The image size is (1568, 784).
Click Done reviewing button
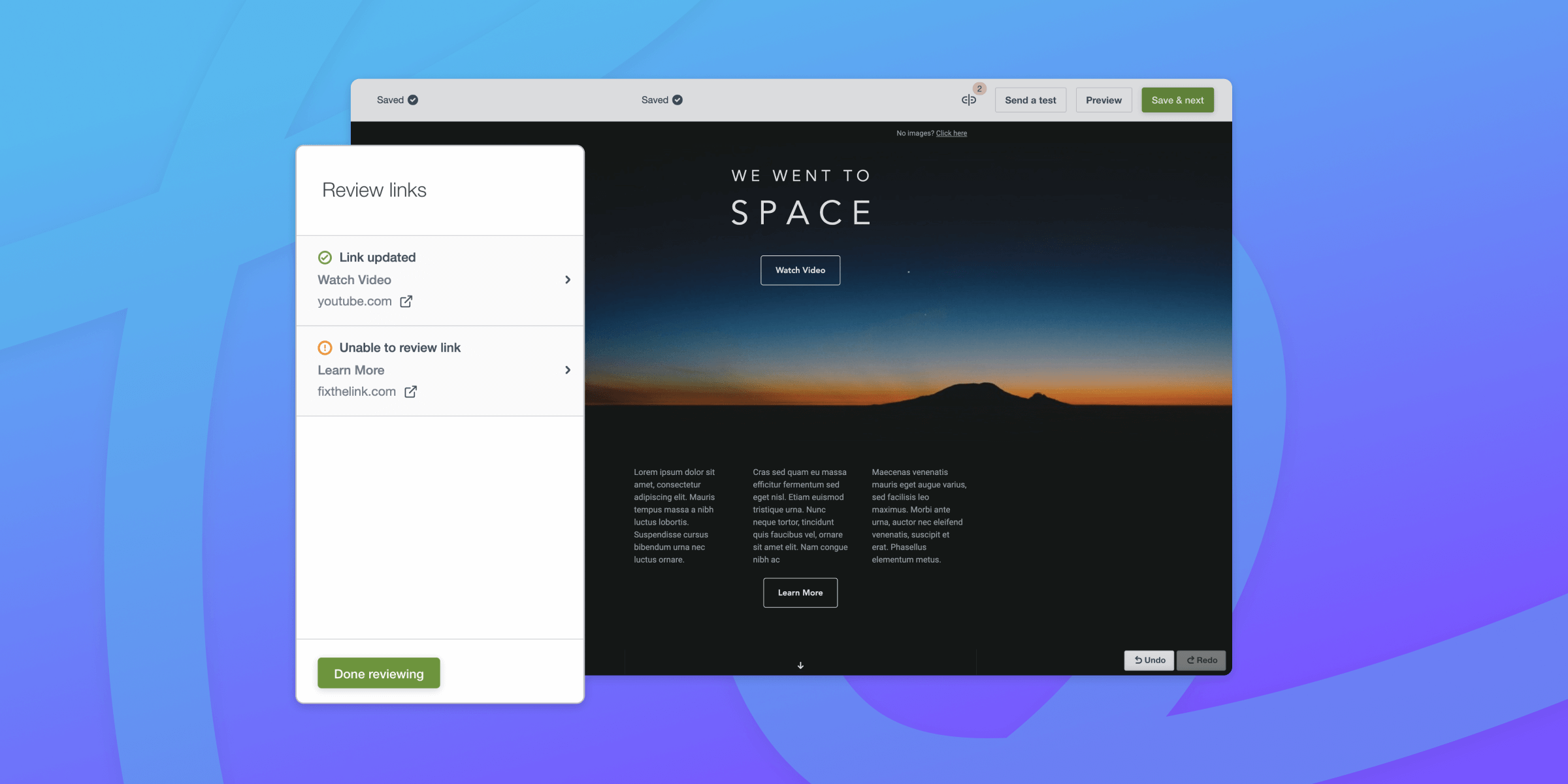coord(378,673)
